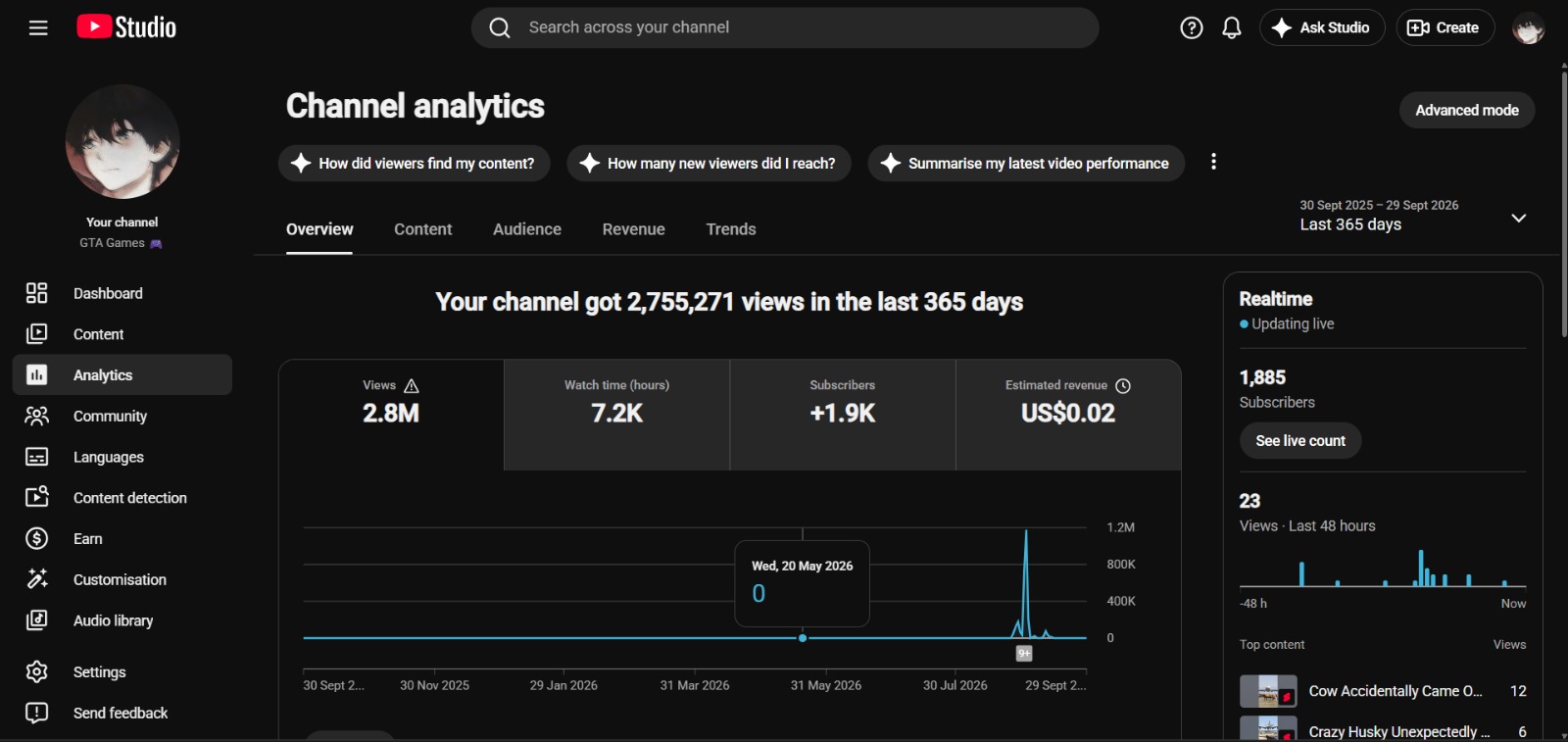Image resolution: width=1568 pixels, height=742 pixels.
Task: Open 'Cow Accidentally Came O...' top content video
Action: point(1383,691)
